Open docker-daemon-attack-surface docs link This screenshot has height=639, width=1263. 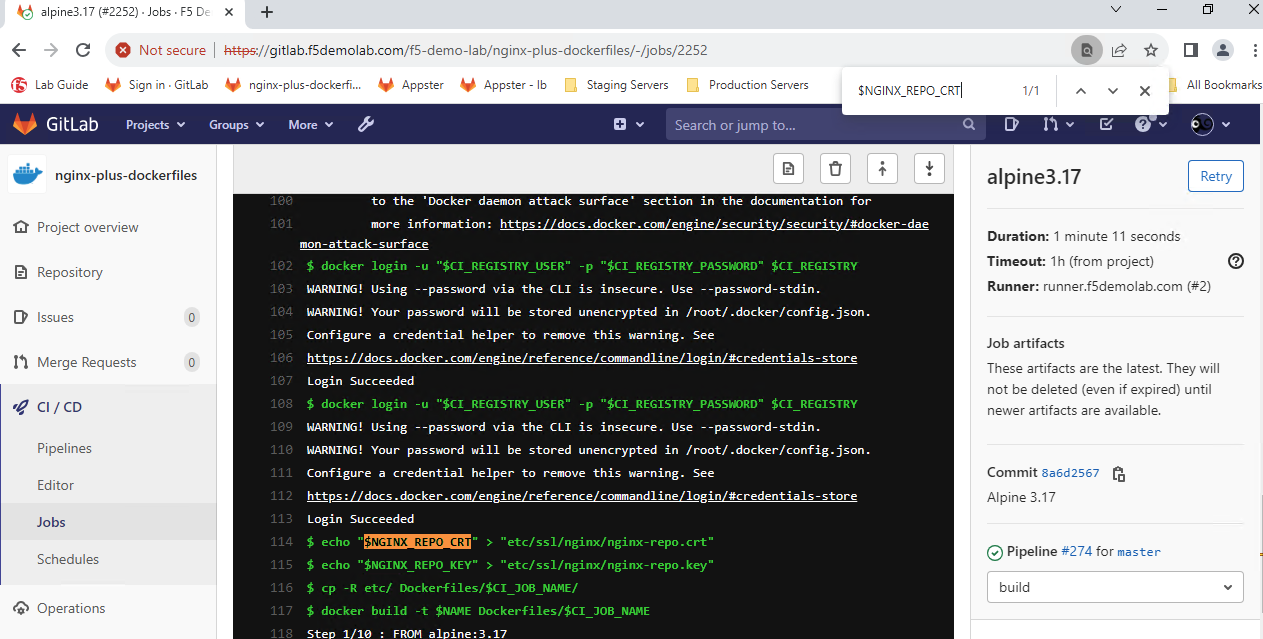pos(714,224)
